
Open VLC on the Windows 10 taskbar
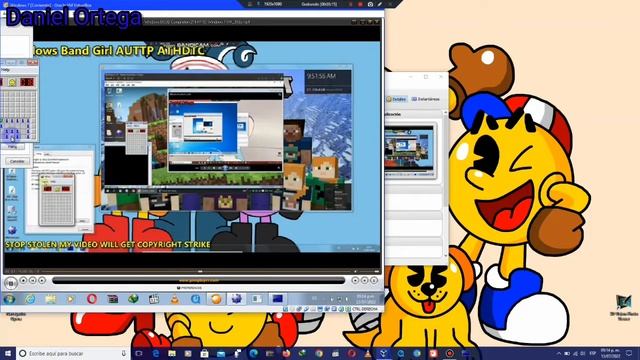[368, 353]
